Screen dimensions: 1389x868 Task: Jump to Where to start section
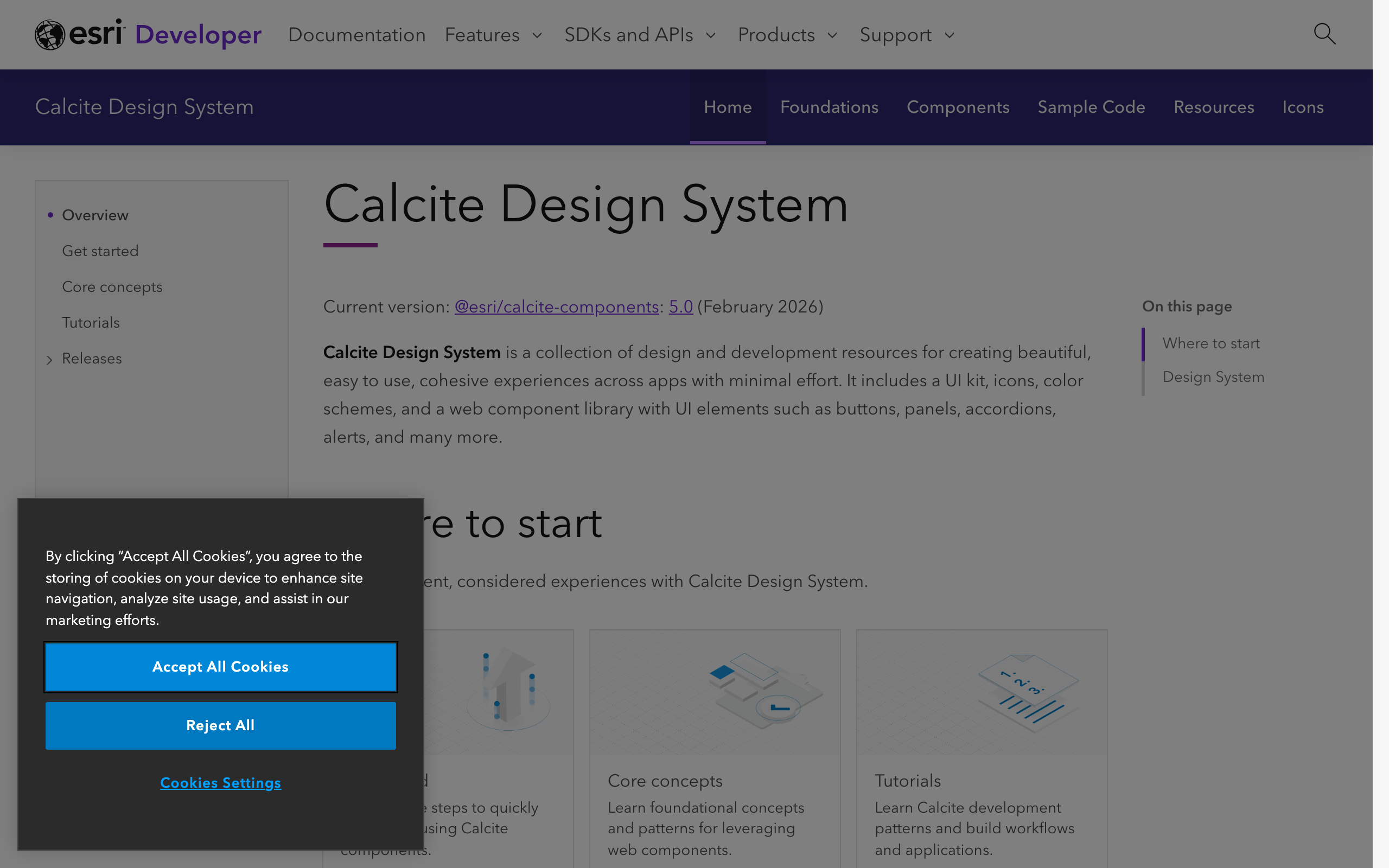pos(1211,343)
